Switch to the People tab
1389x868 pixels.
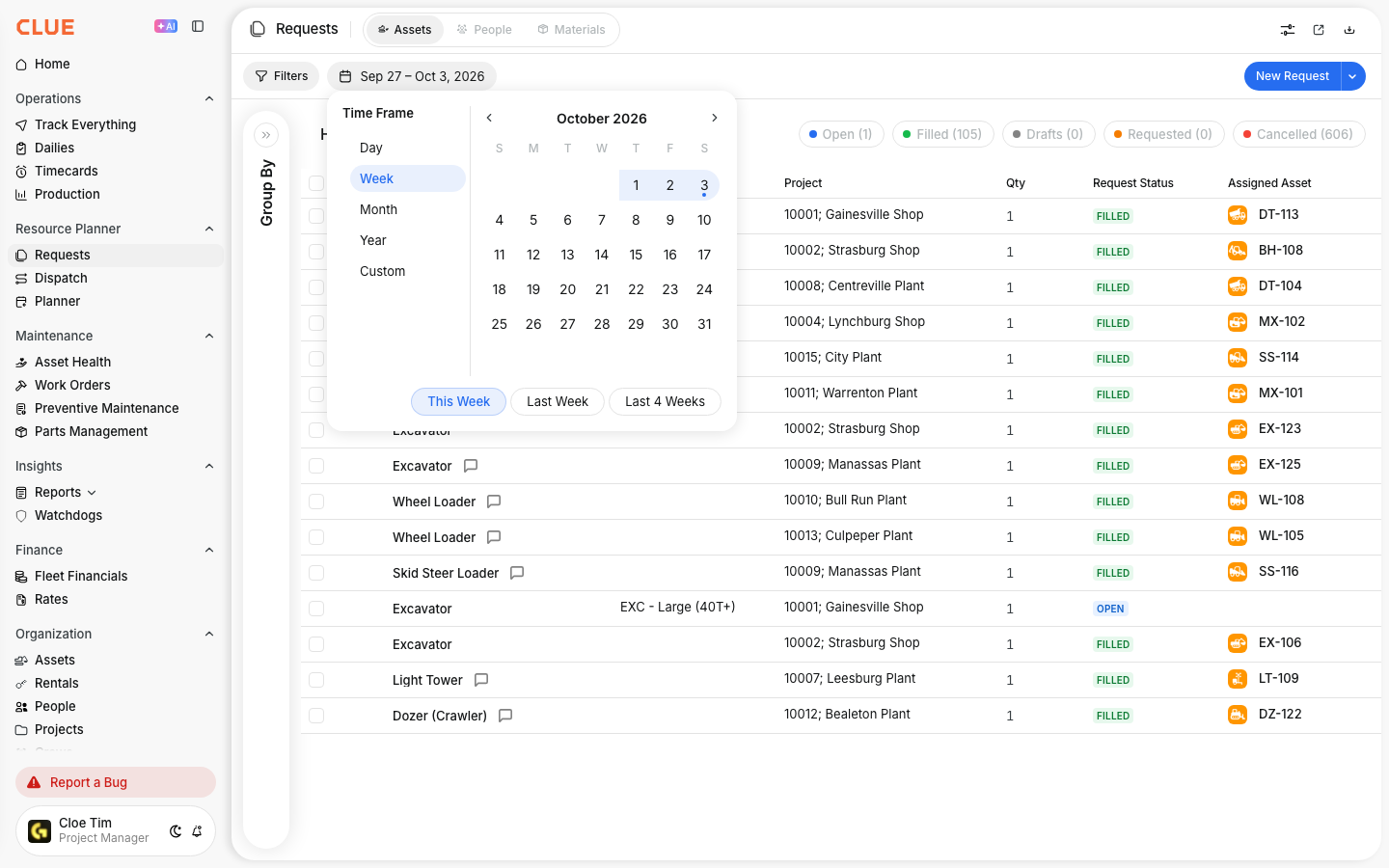coord(484,30)
